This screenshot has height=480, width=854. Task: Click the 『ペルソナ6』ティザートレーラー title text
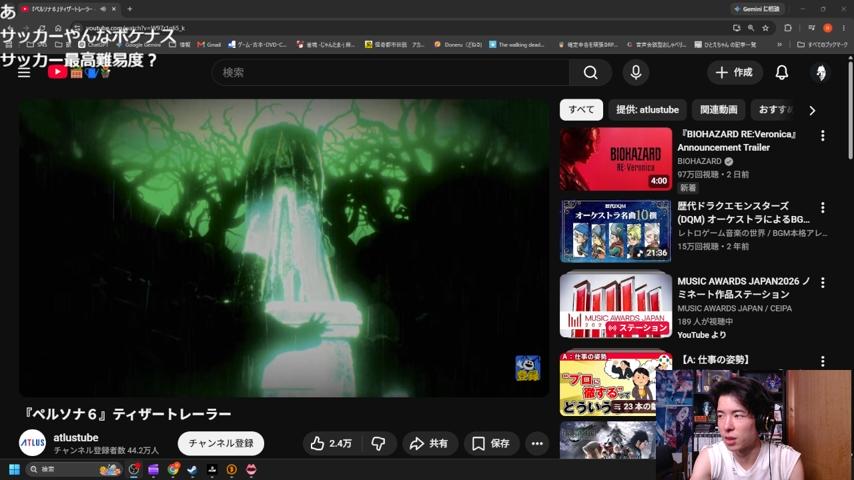click(x=127, y=414)
